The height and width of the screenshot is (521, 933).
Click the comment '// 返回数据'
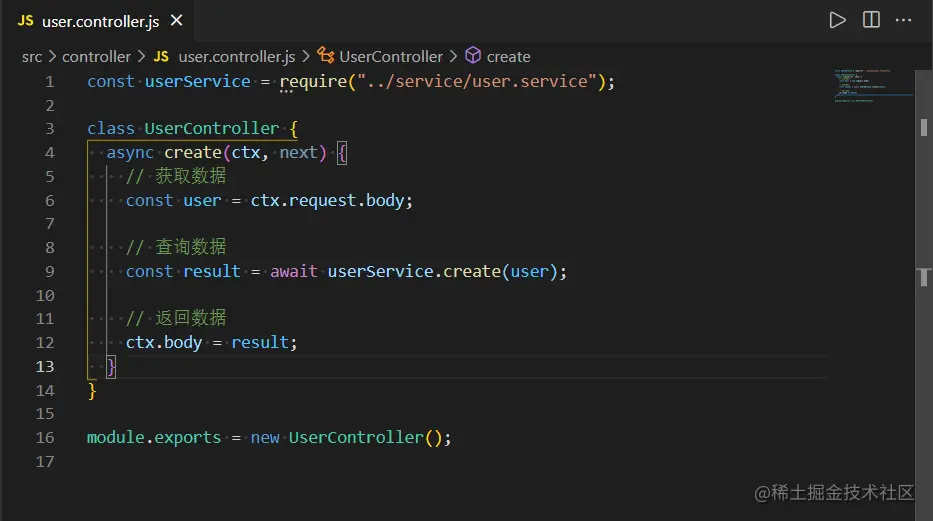[x=176, y=318]
